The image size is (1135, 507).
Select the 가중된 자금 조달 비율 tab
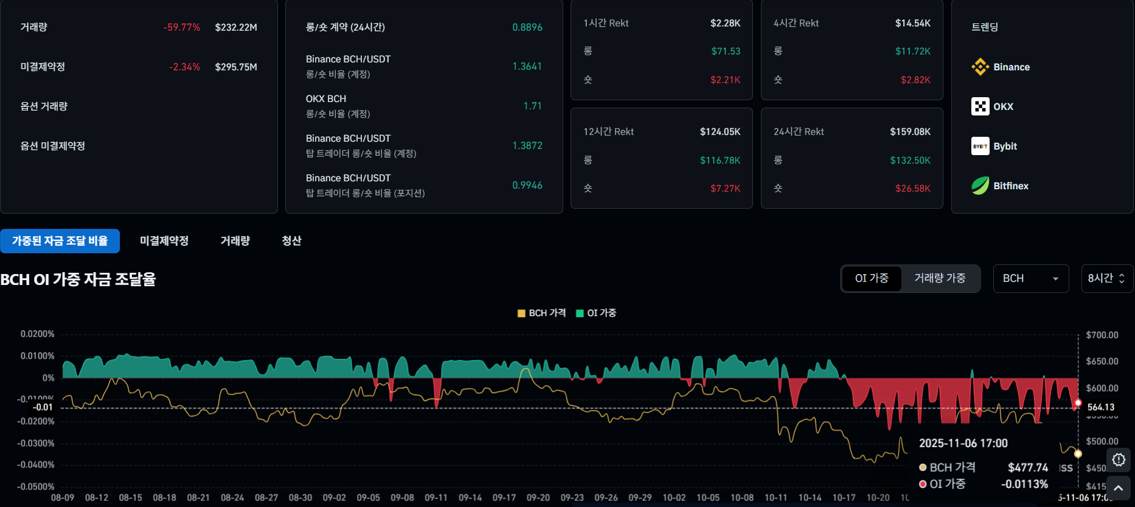point(60,241)
